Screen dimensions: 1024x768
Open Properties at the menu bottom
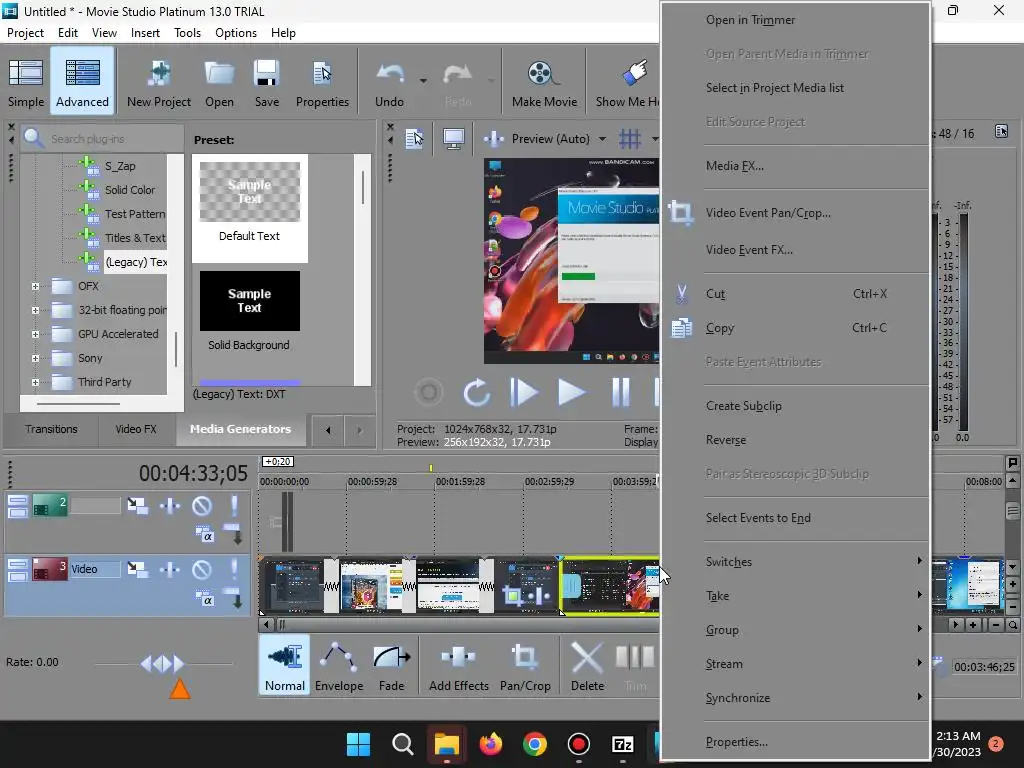pyautogui.click(x=796, y=742)
